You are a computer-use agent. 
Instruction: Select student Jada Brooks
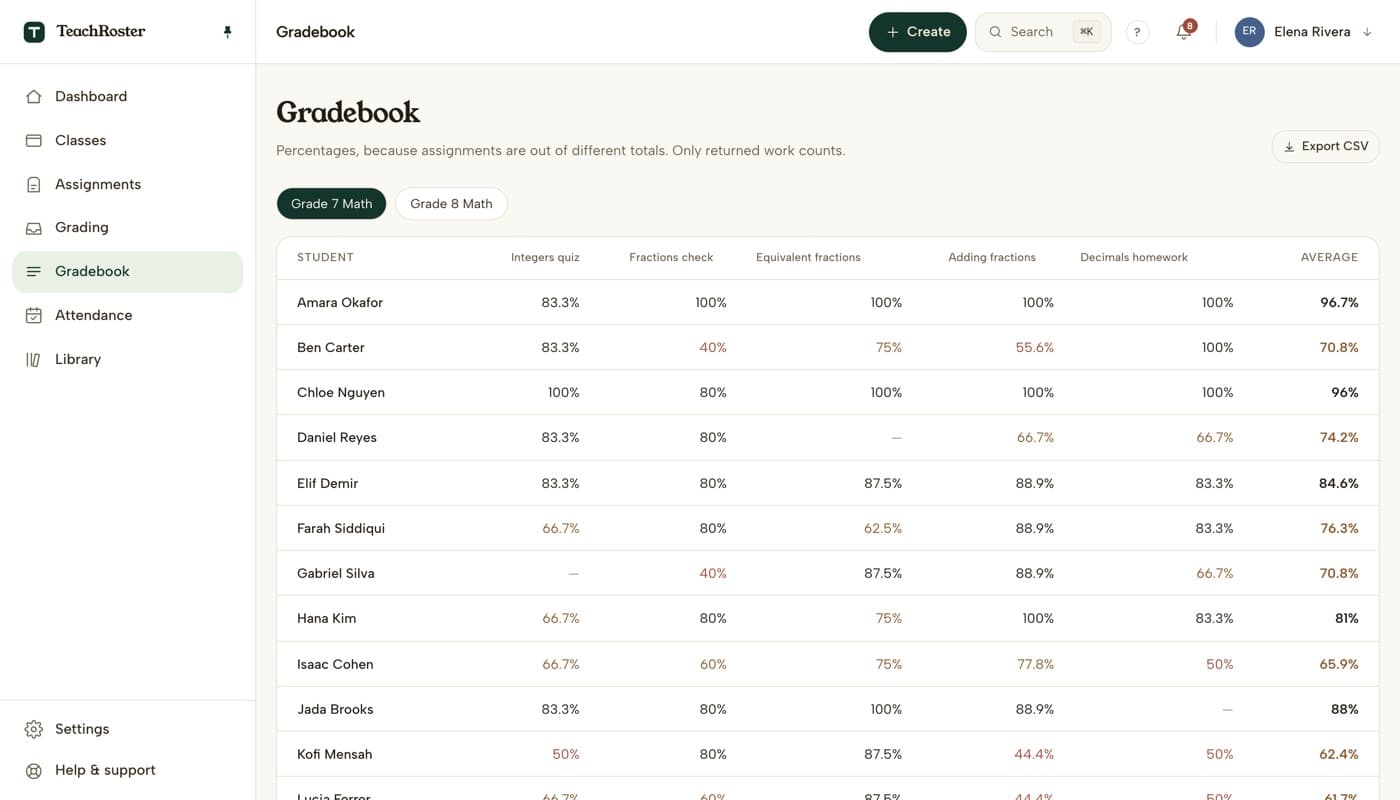(335, 710)
